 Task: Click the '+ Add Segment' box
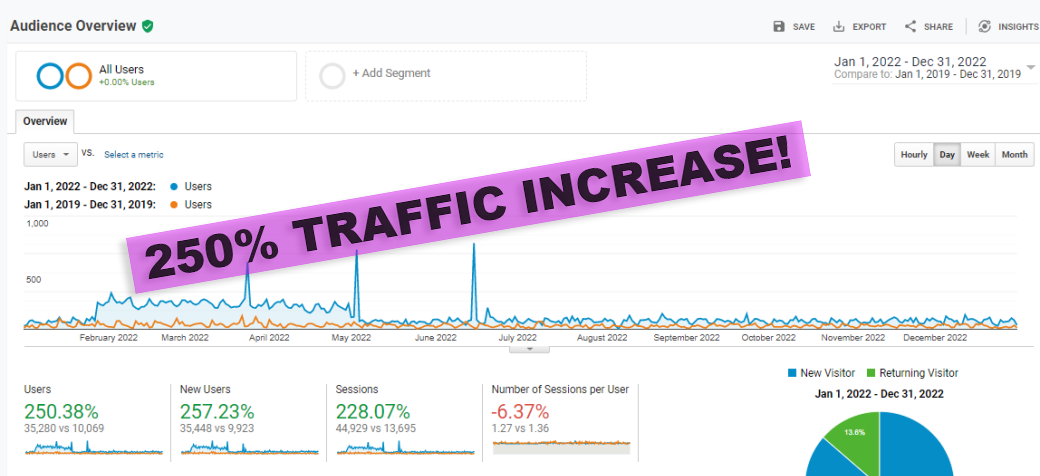click(445, 76)
